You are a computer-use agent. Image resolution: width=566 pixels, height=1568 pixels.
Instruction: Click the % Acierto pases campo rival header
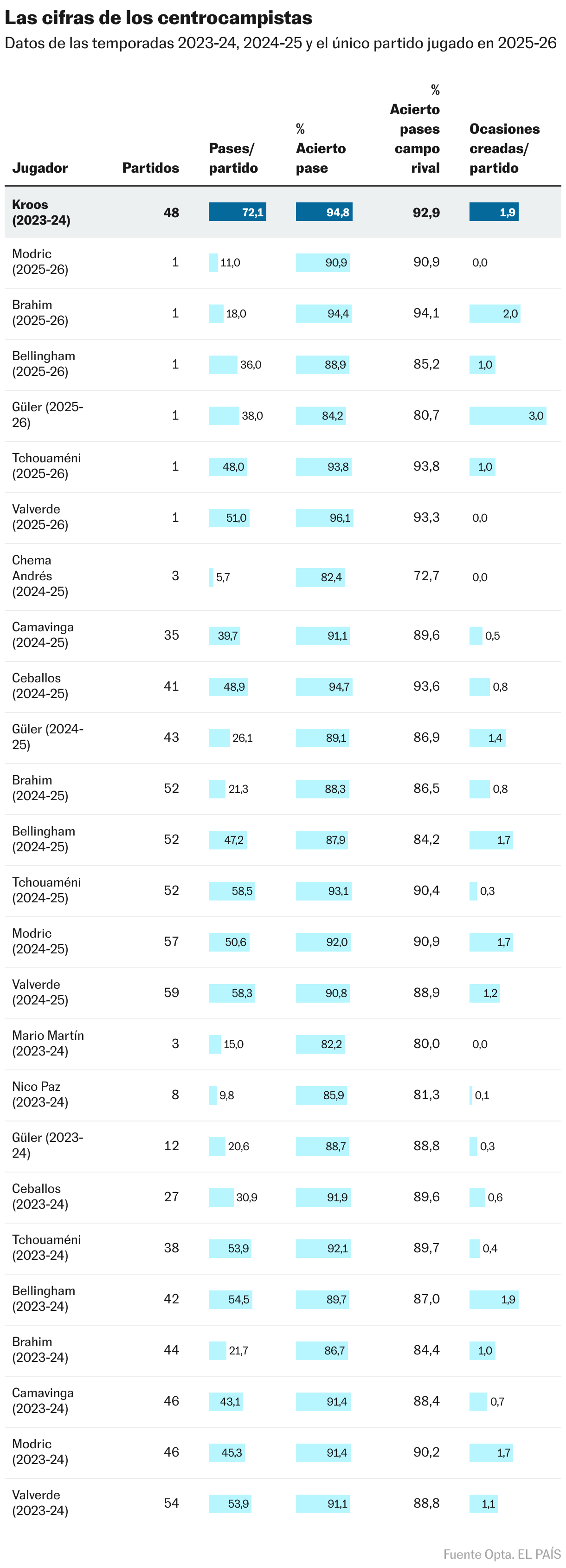(414, 129)
